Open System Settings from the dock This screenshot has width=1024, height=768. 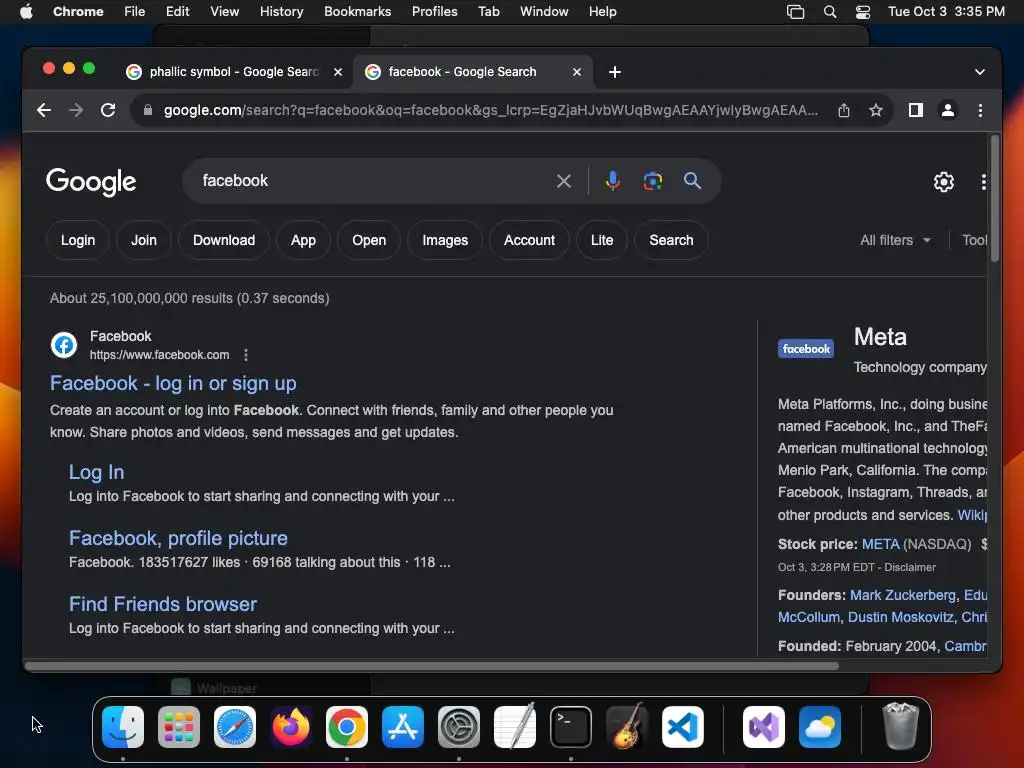coord(458,727)
